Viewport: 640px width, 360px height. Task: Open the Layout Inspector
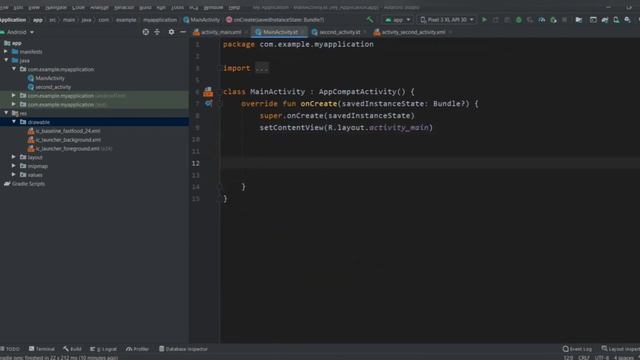[620, 349]
